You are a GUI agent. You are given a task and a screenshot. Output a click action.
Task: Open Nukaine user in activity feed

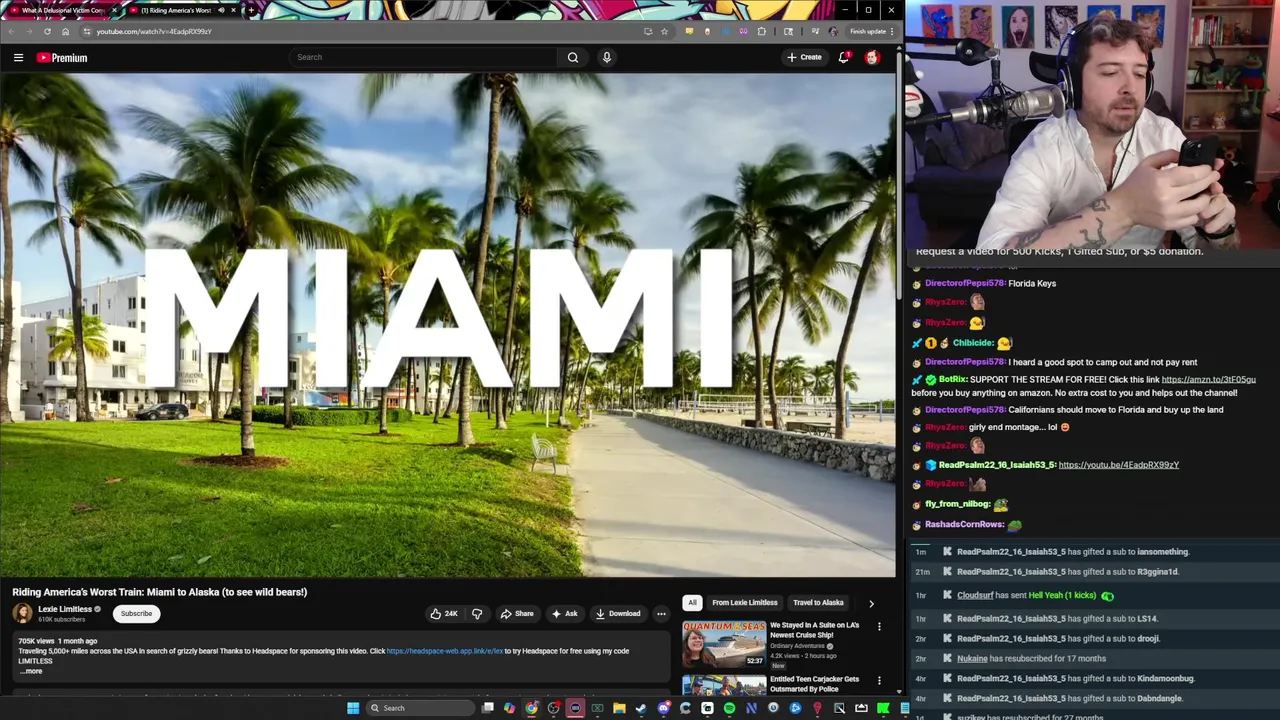[x=972, y=659]
